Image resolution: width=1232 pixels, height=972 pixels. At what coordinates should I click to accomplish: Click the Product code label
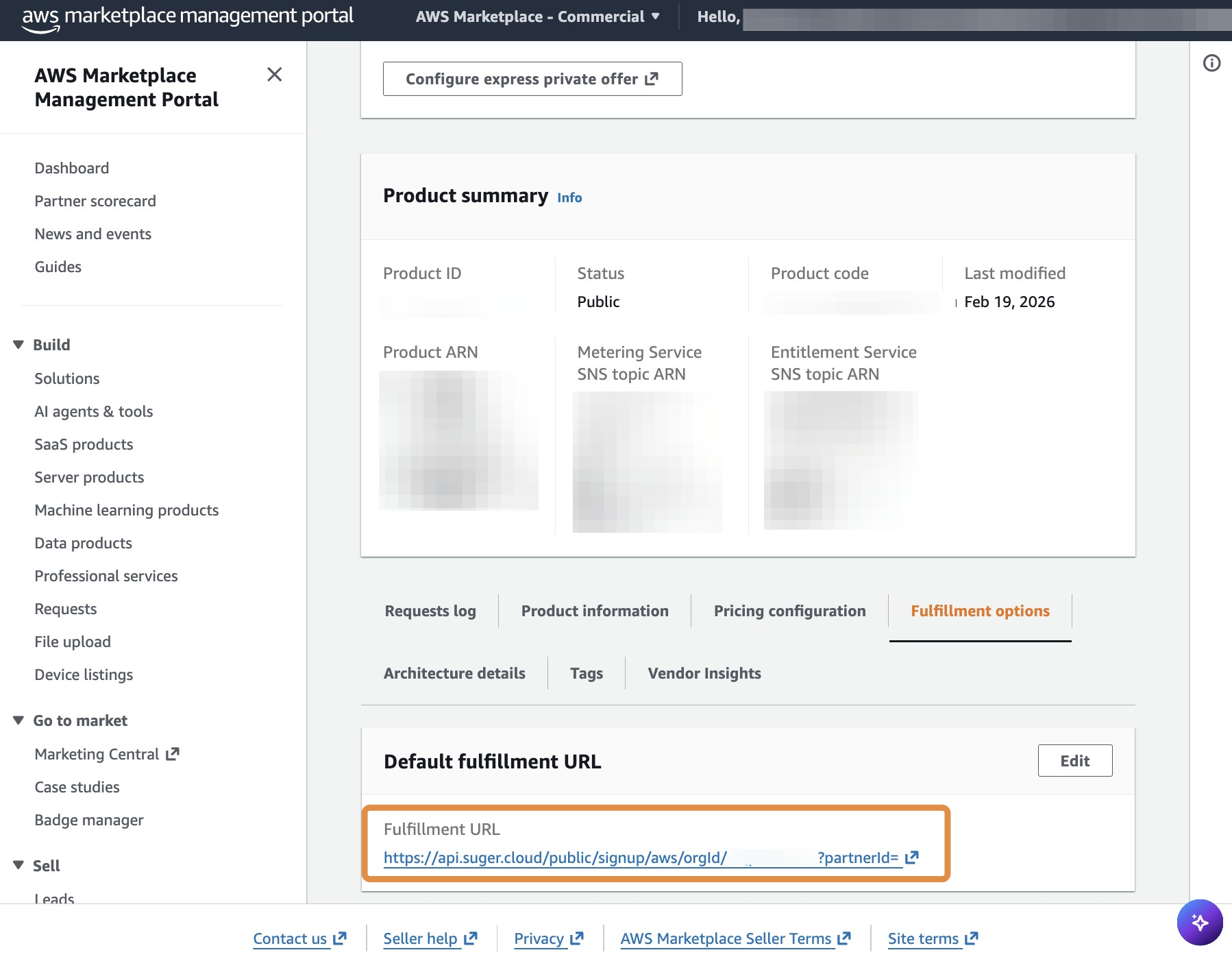point(820,273)
